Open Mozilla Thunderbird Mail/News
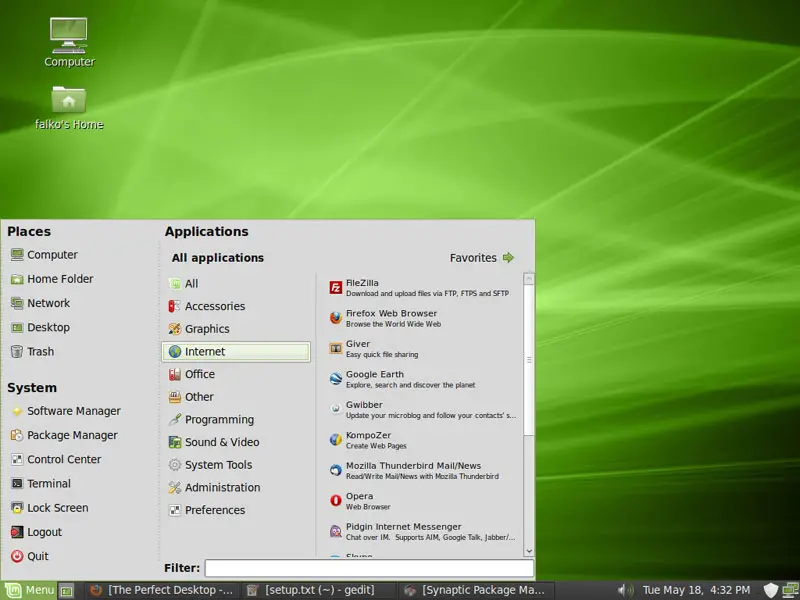 pyautogui.click(x=422, y=470)
